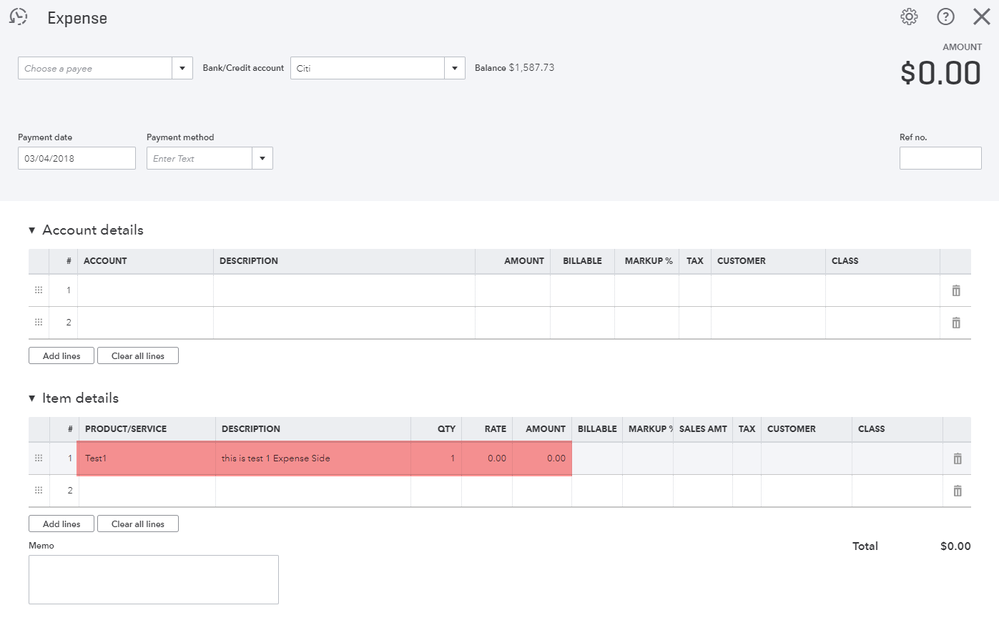Click the Ref no. input field
Viewport: 999px width, 623px height.
tap(940, 158)
